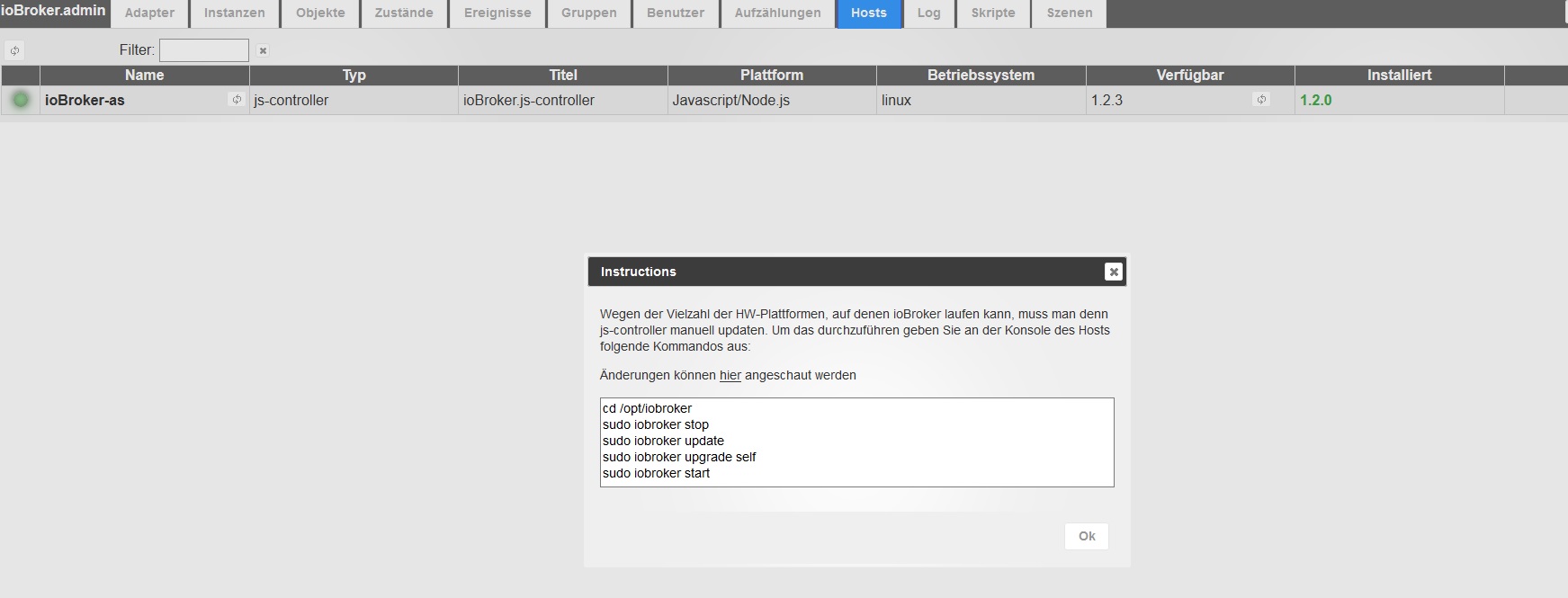1568x598 pixels.
Task: Click the ioBroker.admin title label
Action: pyautogui.click(x=54, y=11)
